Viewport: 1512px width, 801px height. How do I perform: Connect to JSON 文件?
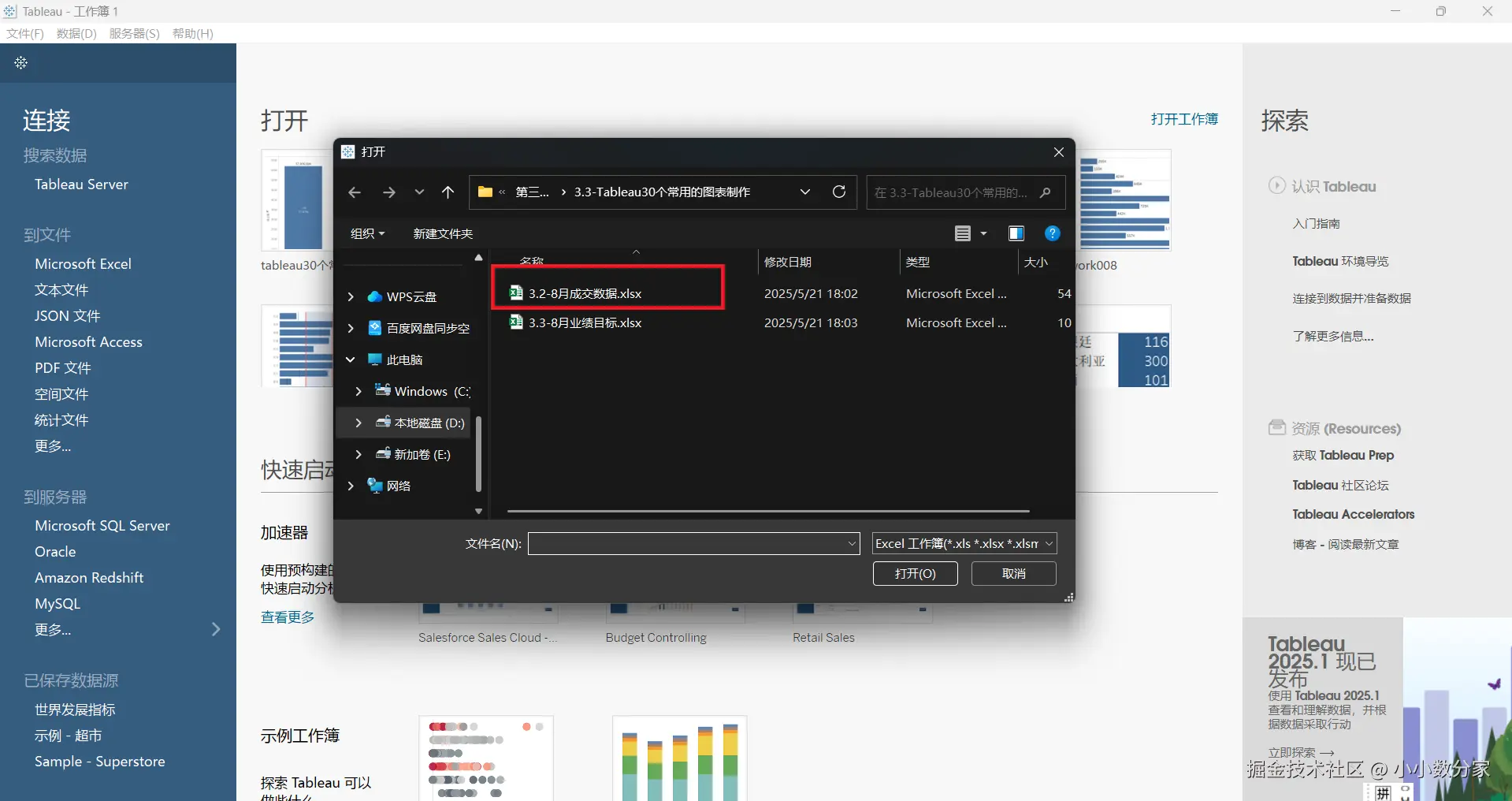[x=67, y=315]
